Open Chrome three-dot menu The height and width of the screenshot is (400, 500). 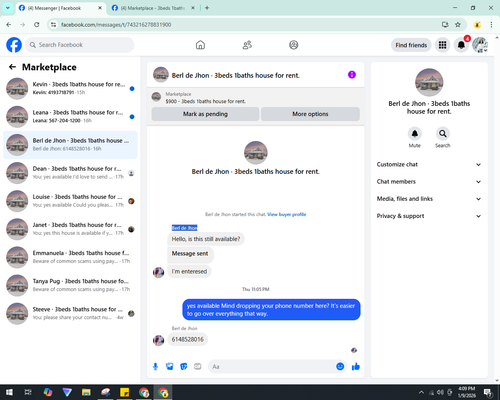point(491,25)
